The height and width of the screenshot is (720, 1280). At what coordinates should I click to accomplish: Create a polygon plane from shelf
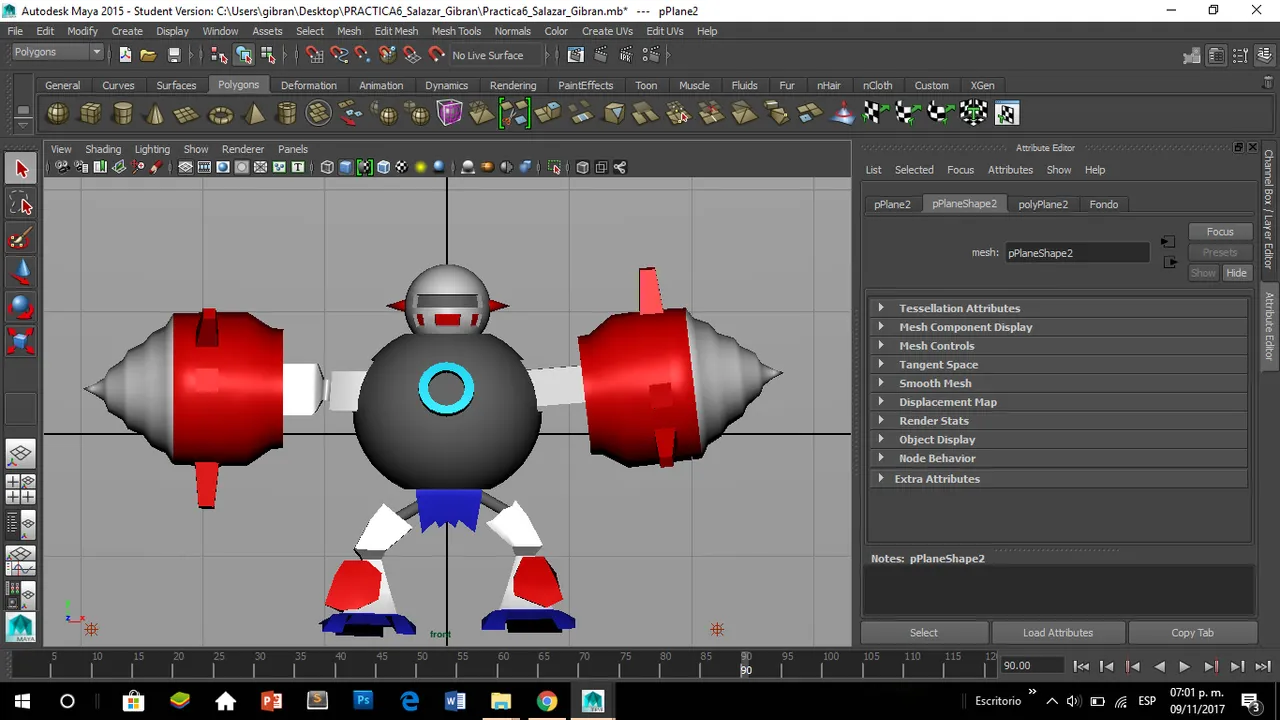[186, 114]
